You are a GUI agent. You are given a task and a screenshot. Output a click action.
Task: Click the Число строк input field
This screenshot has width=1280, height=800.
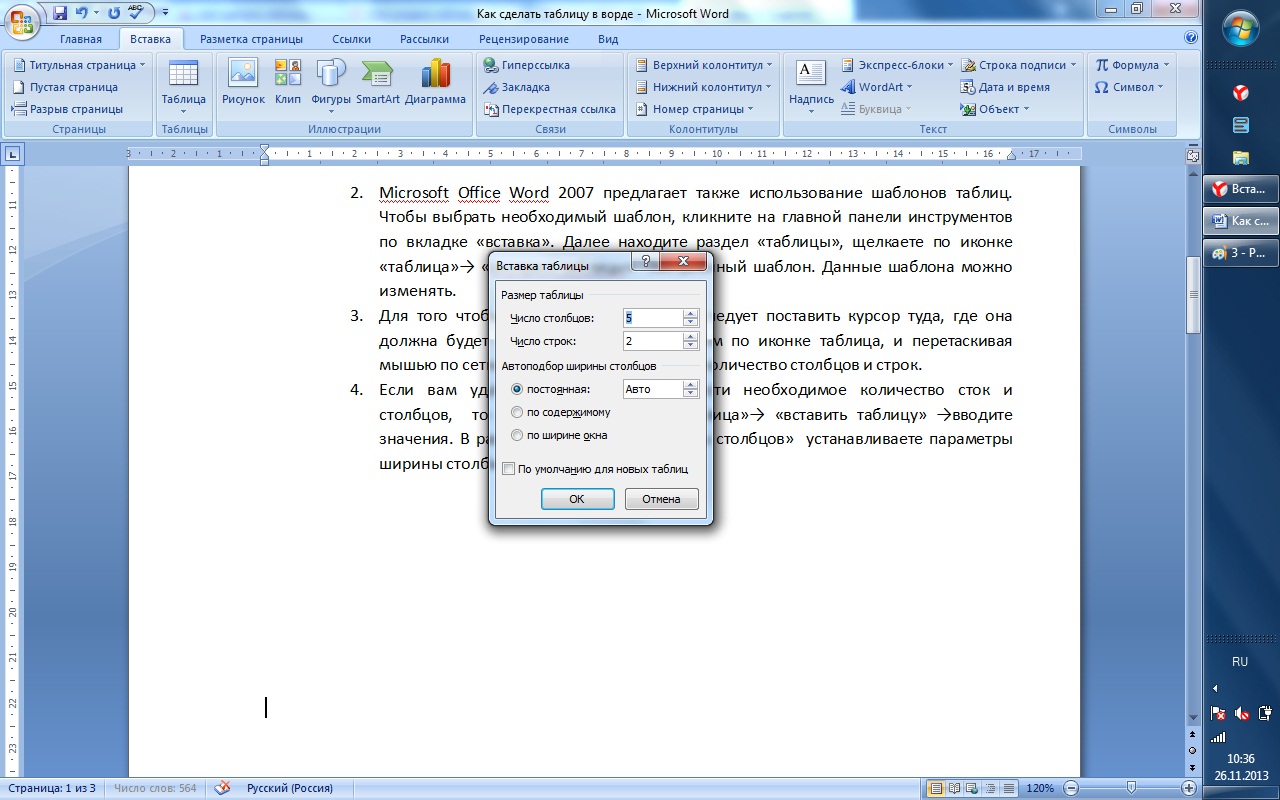652,341
